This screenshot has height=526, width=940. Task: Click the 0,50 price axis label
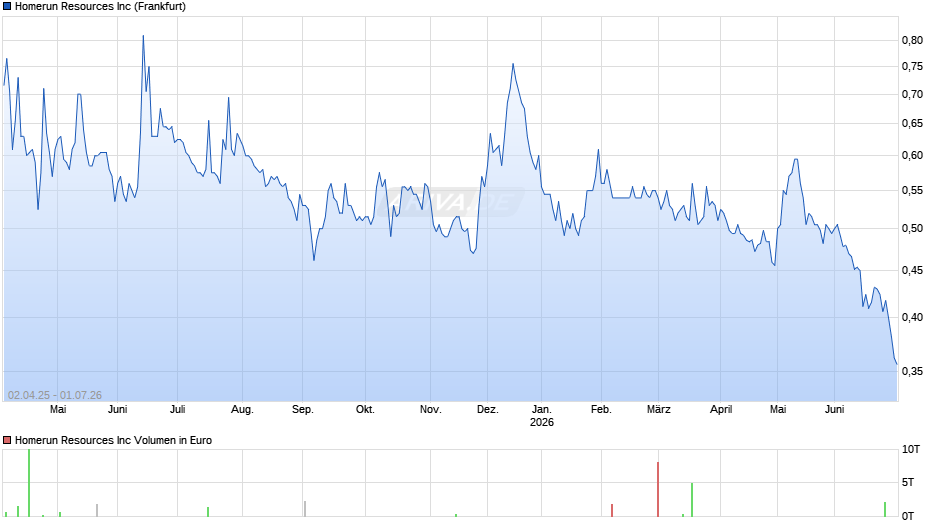tap(912, 229)
